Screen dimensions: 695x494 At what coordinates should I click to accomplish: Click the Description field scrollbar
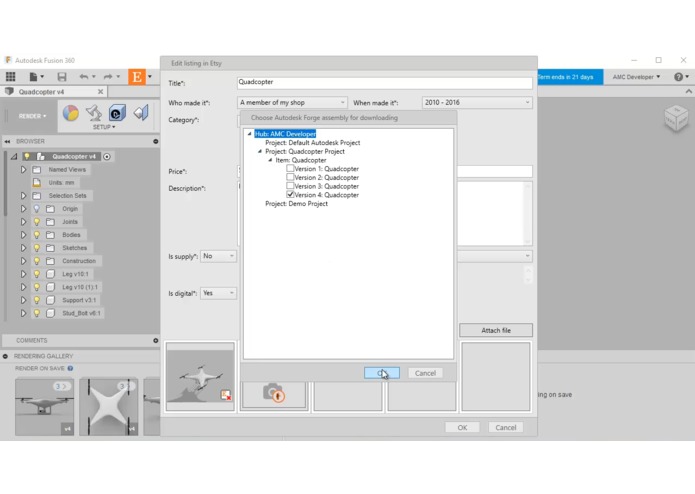[527, 213]
